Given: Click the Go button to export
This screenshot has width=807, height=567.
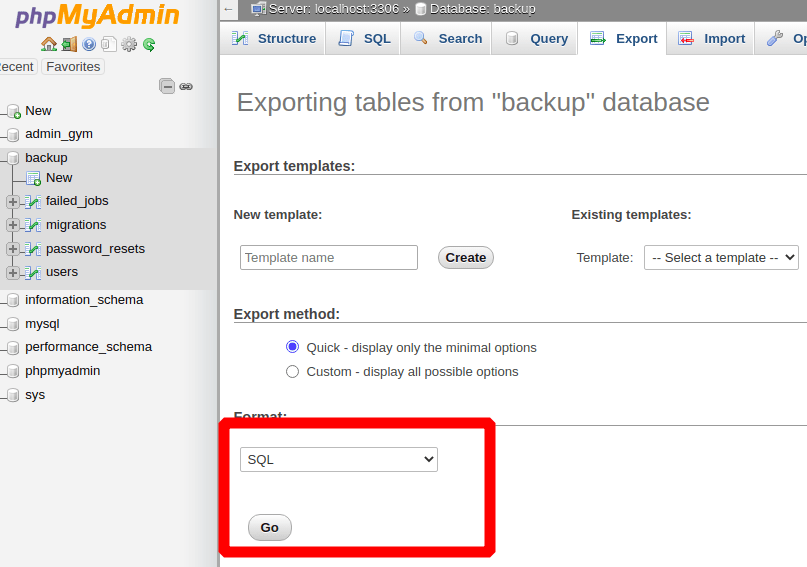Looking at the screenshot, I should [x=270, y=527].
